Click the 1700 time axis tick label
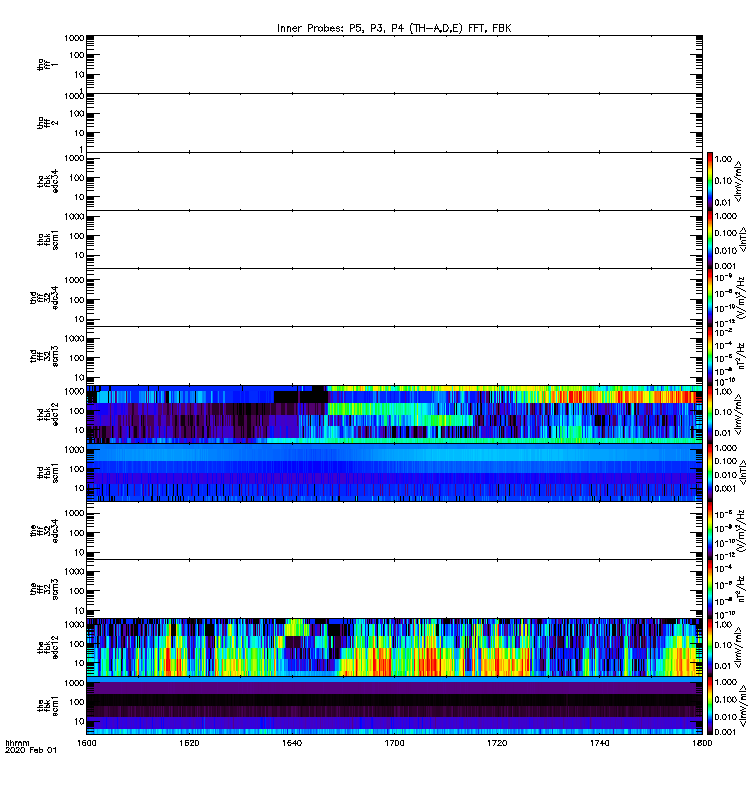 pos(394,743)
